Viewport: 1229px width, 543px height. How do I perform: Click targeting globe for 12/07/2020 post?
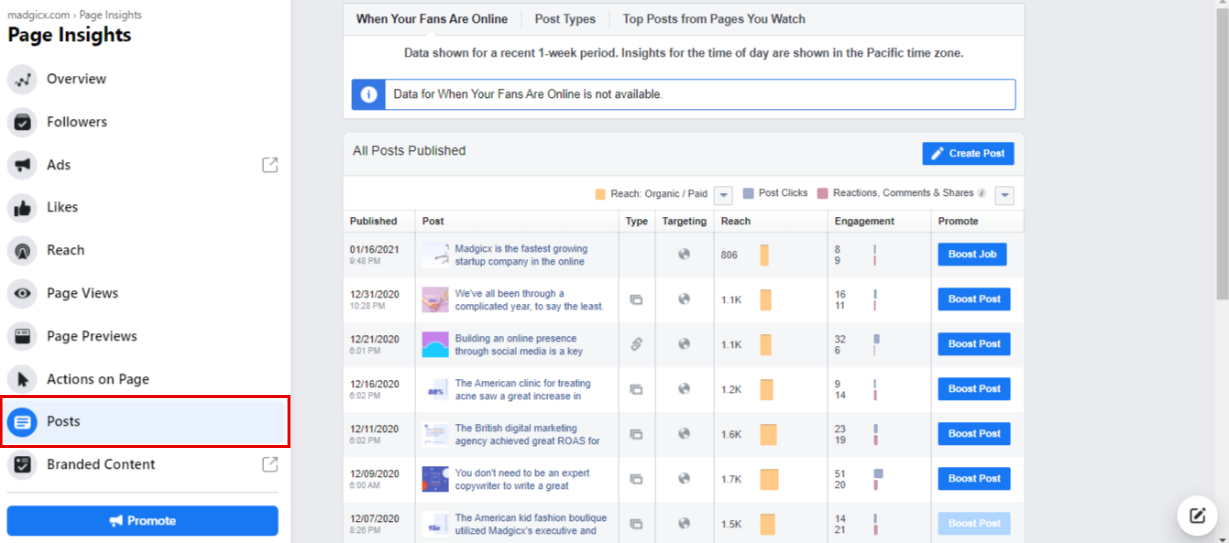click(x=684, y=523)
